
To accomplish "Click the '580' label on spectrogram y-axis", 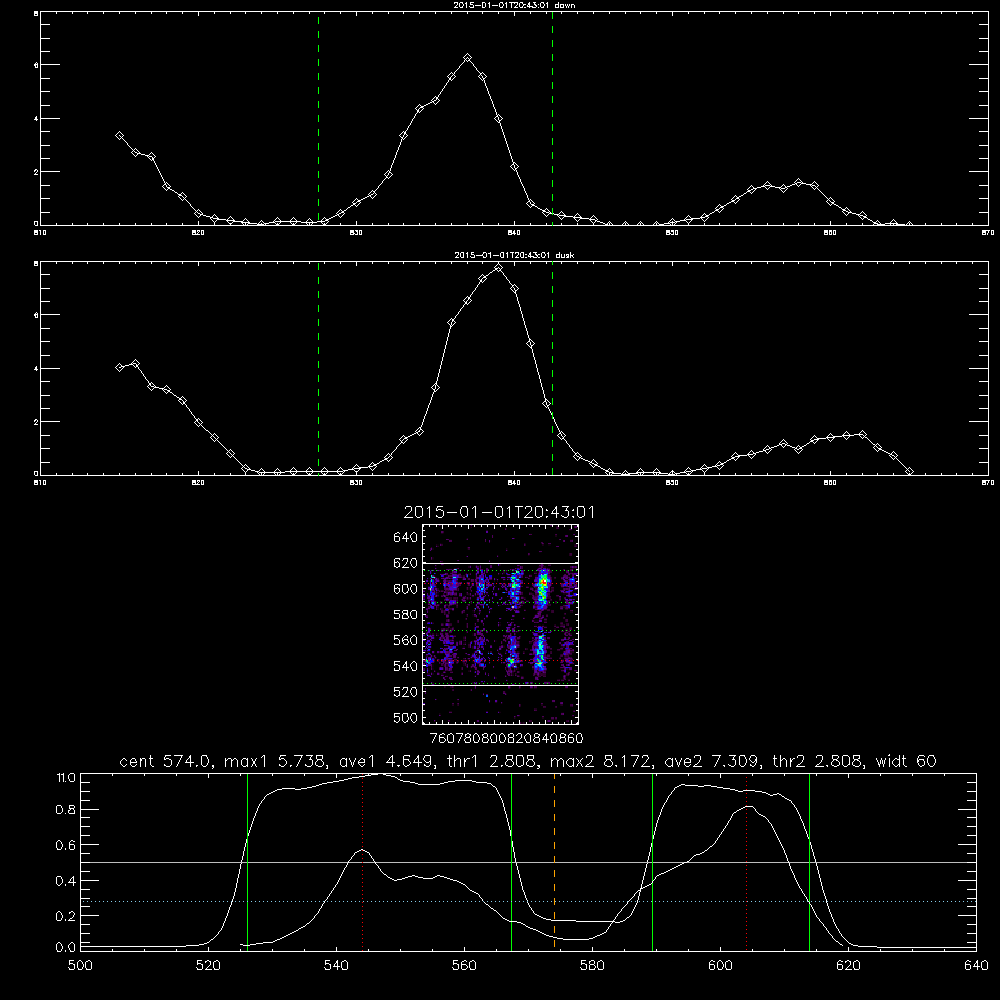I will [x=406, y=615].
